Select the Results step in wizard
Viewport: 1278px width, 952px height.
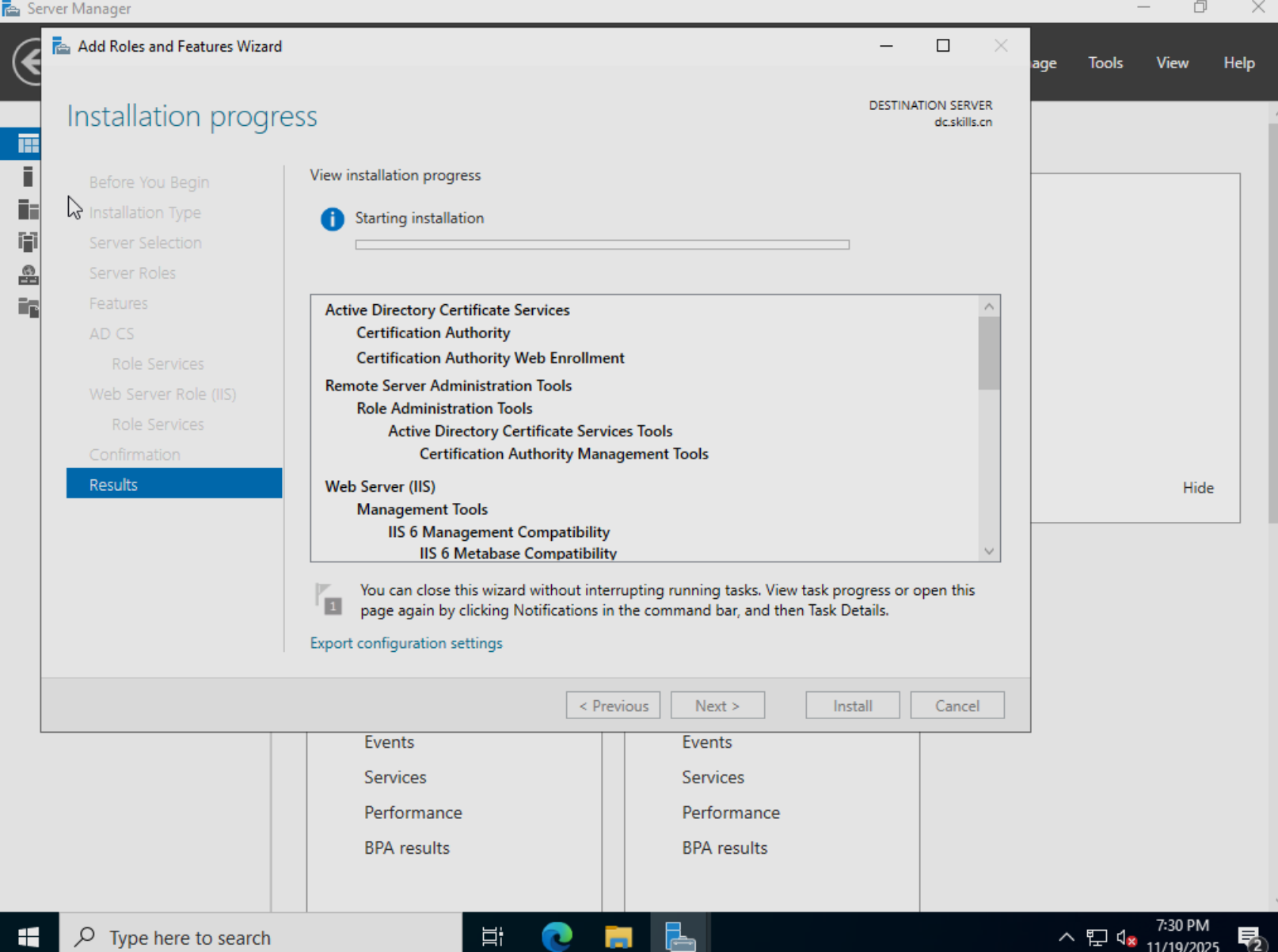click(174, 484)
